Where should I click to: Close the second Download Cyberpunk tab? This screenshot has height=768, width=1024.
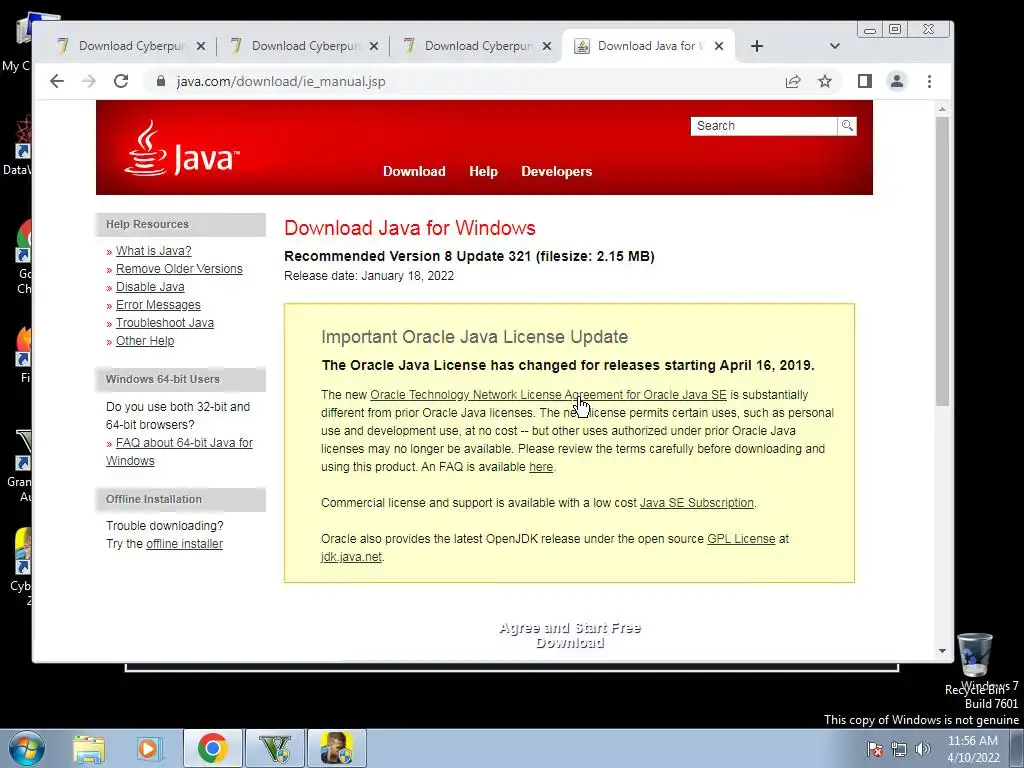(374, 46)
